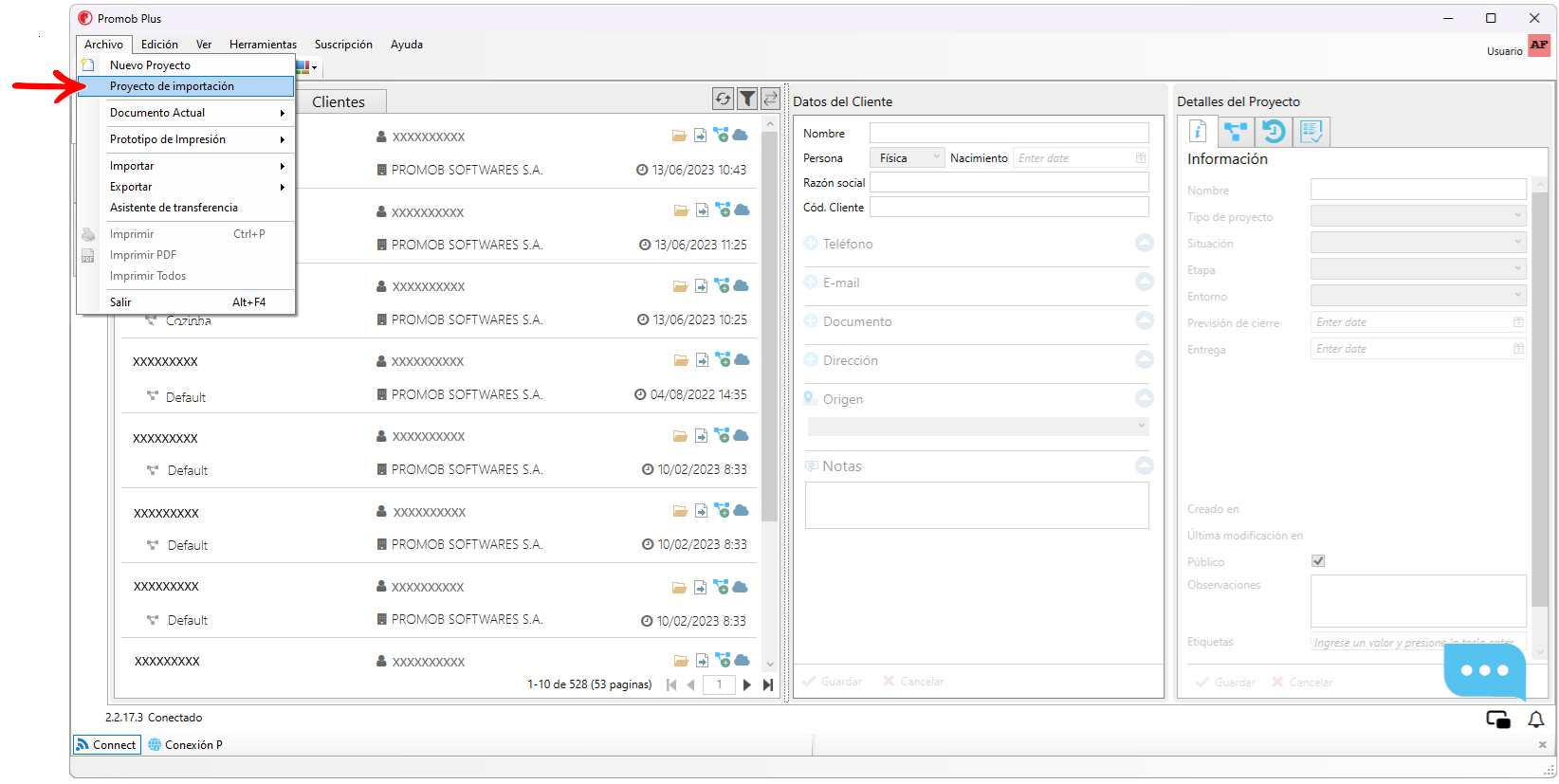Open calendar picker in Nacimiento field
The image size is (1559, 784).
coord(1141,158)
